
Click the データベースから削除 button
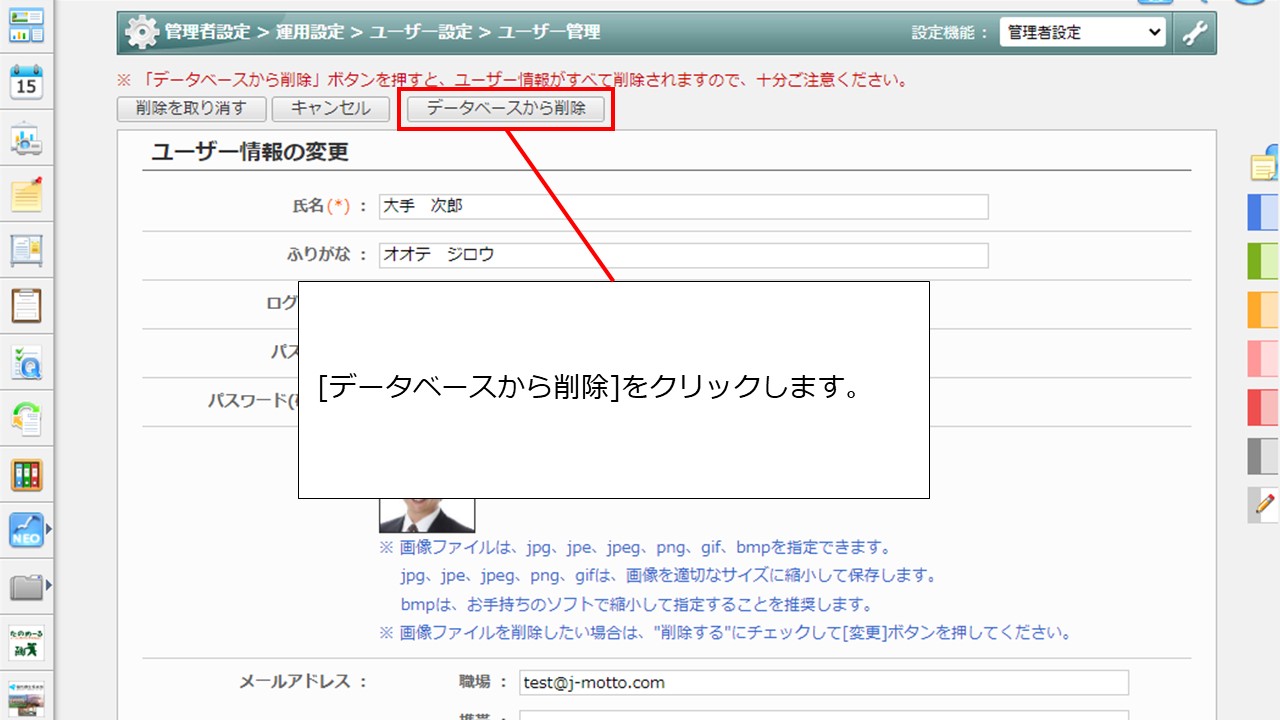(506, 109)
